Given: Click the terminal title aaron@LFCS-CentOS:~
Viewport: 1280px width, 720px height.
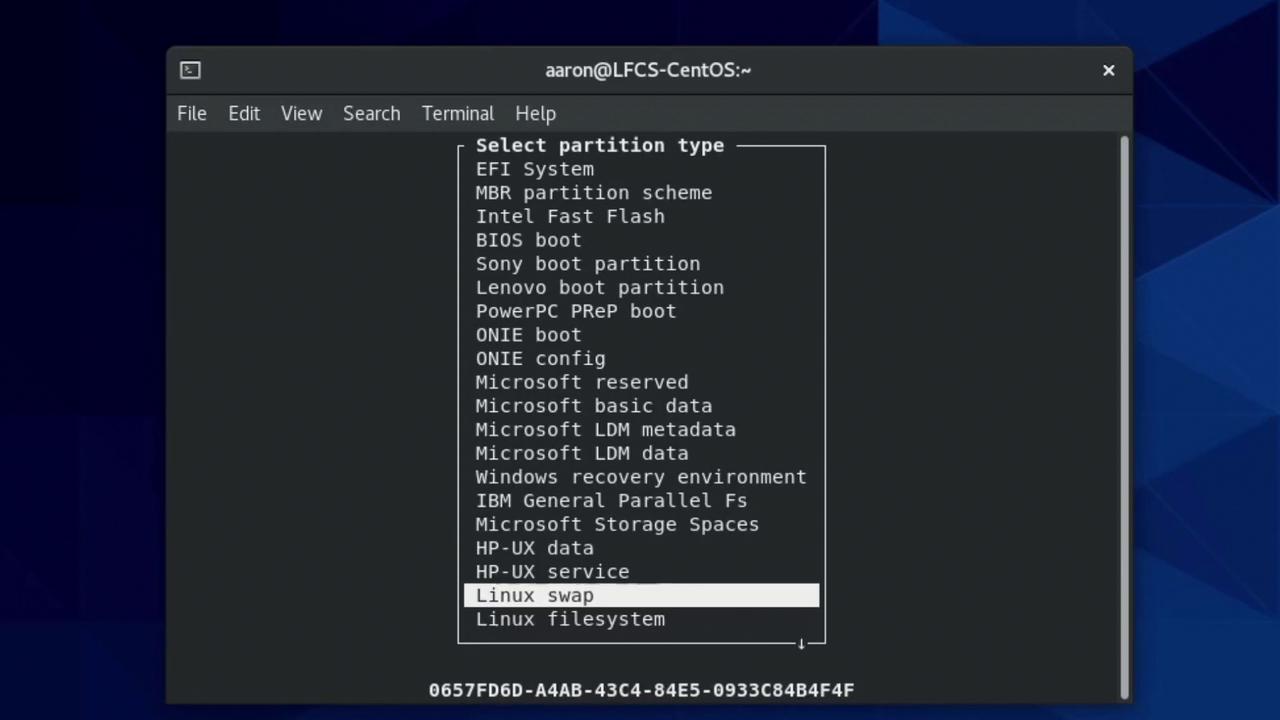Looking at the screenshot, I should (648, 70).
